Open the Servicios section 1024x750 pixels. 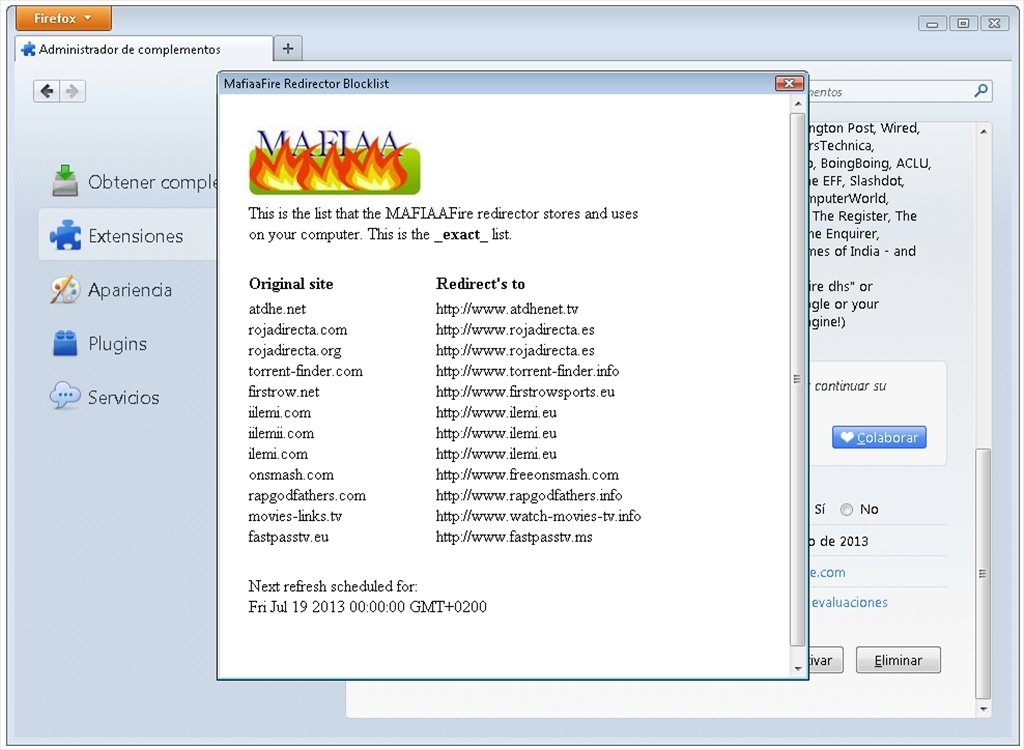[x=128, y=397]
